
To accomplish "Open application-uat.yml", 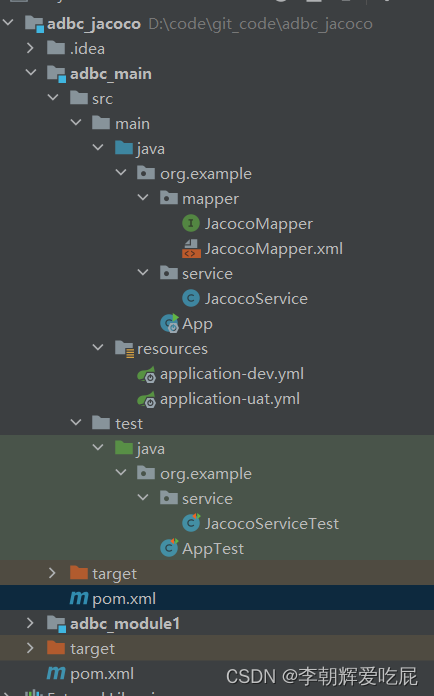I will (x=230, y=399).
